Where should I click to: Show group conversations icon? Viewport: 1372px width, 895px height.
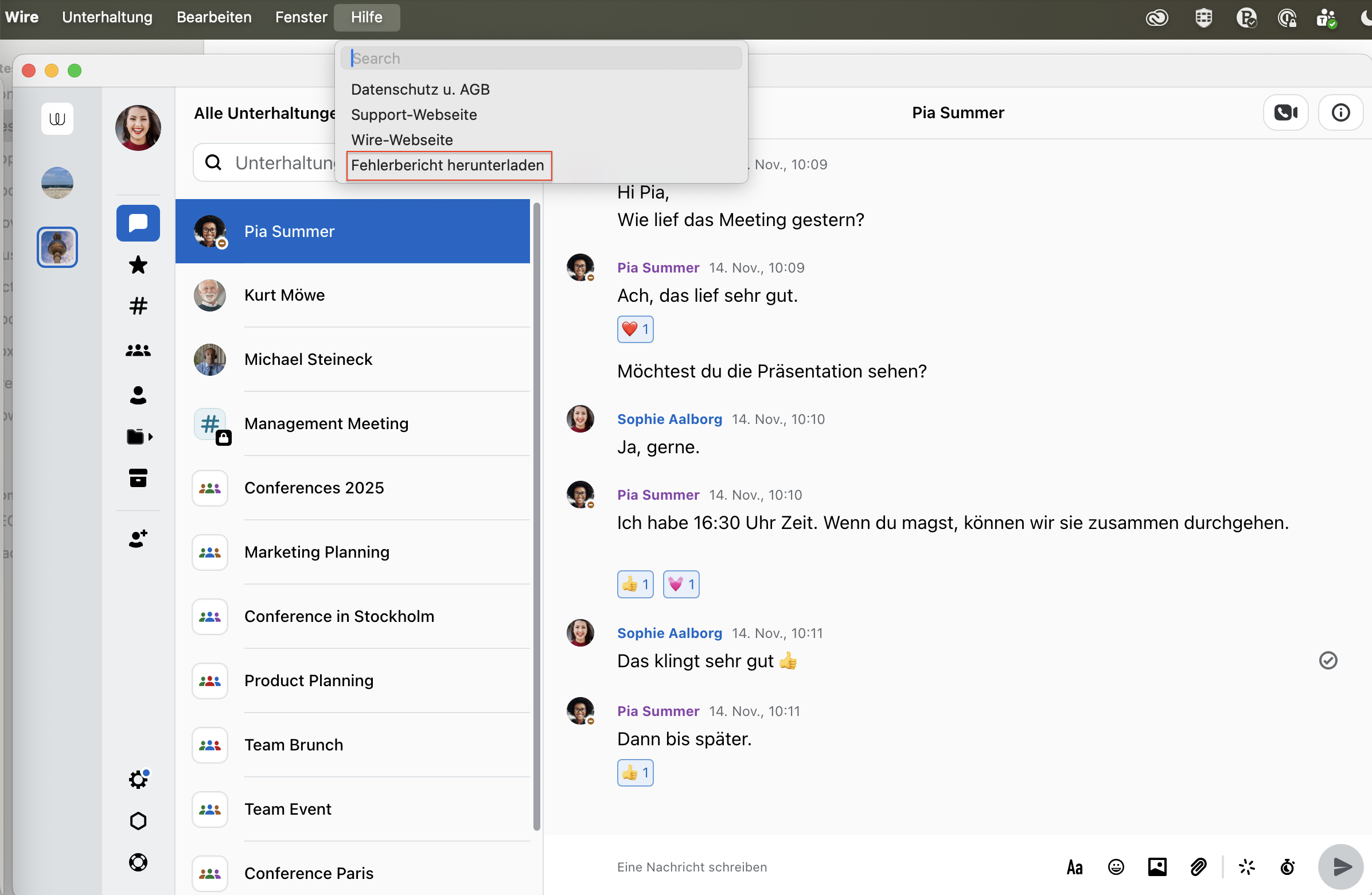tap(138, 350)
